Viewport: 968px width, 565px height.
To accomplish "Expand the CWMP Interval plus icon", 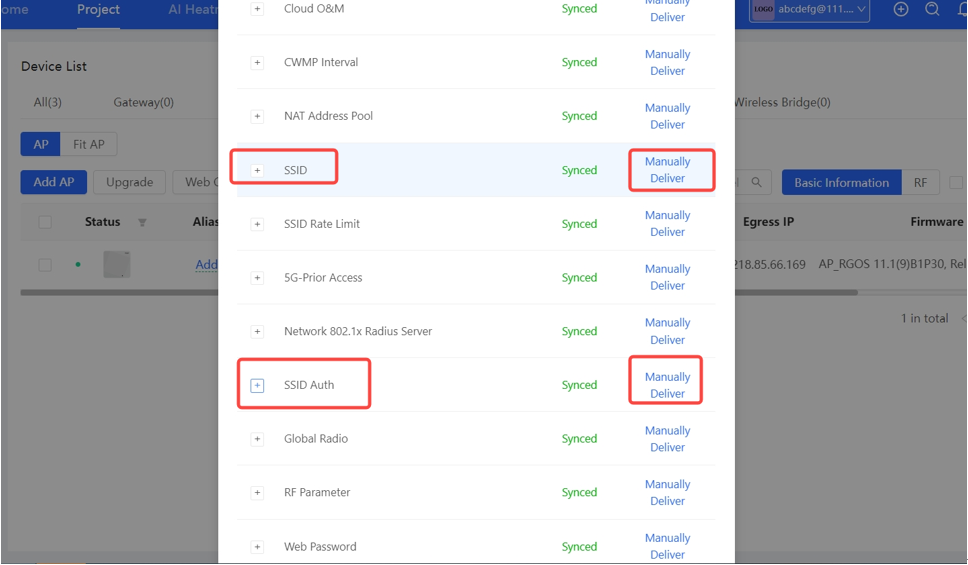I will coord(257,63).
